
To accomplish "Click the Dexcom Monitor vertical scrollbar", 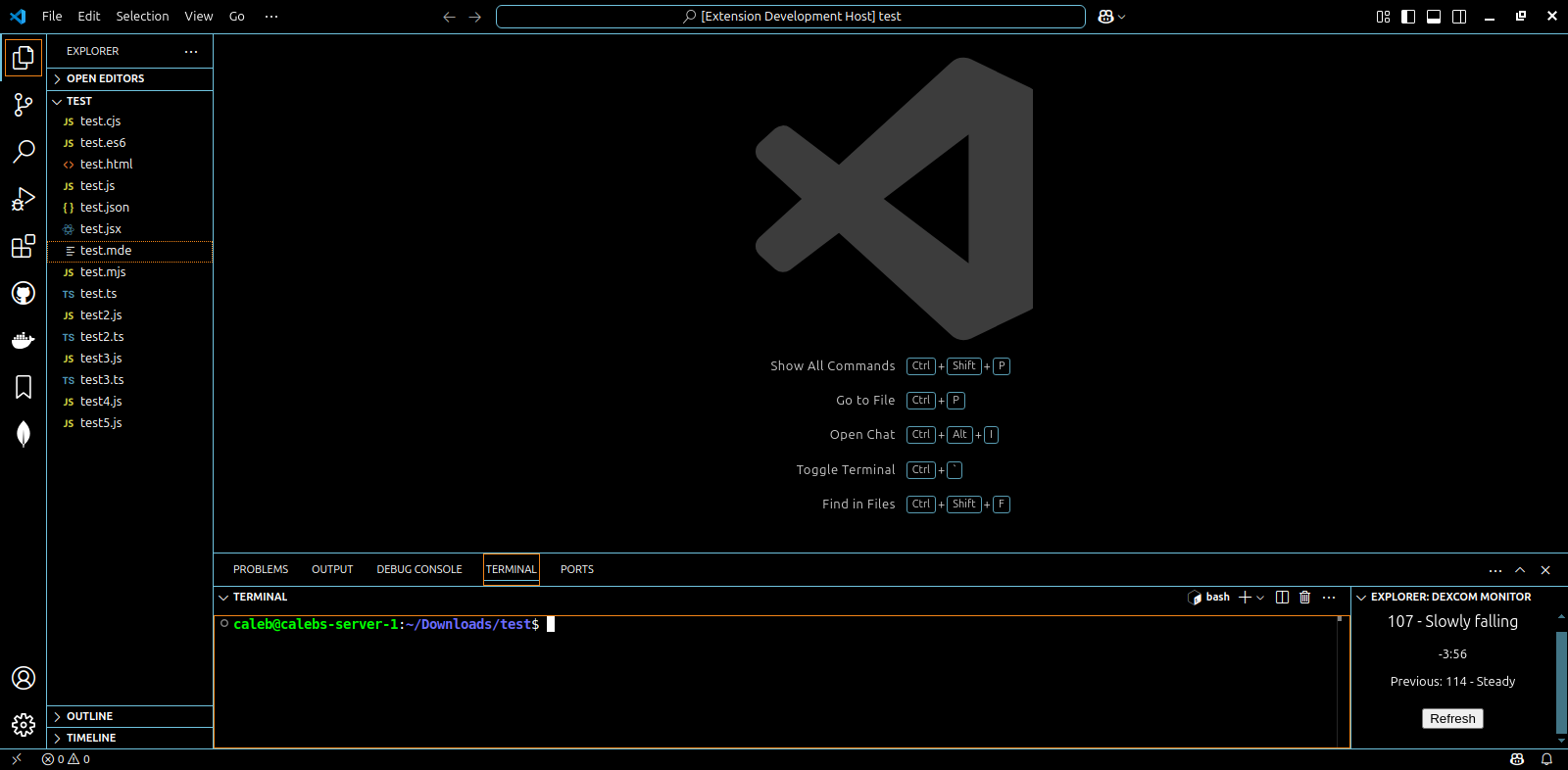I will 1561,683.
